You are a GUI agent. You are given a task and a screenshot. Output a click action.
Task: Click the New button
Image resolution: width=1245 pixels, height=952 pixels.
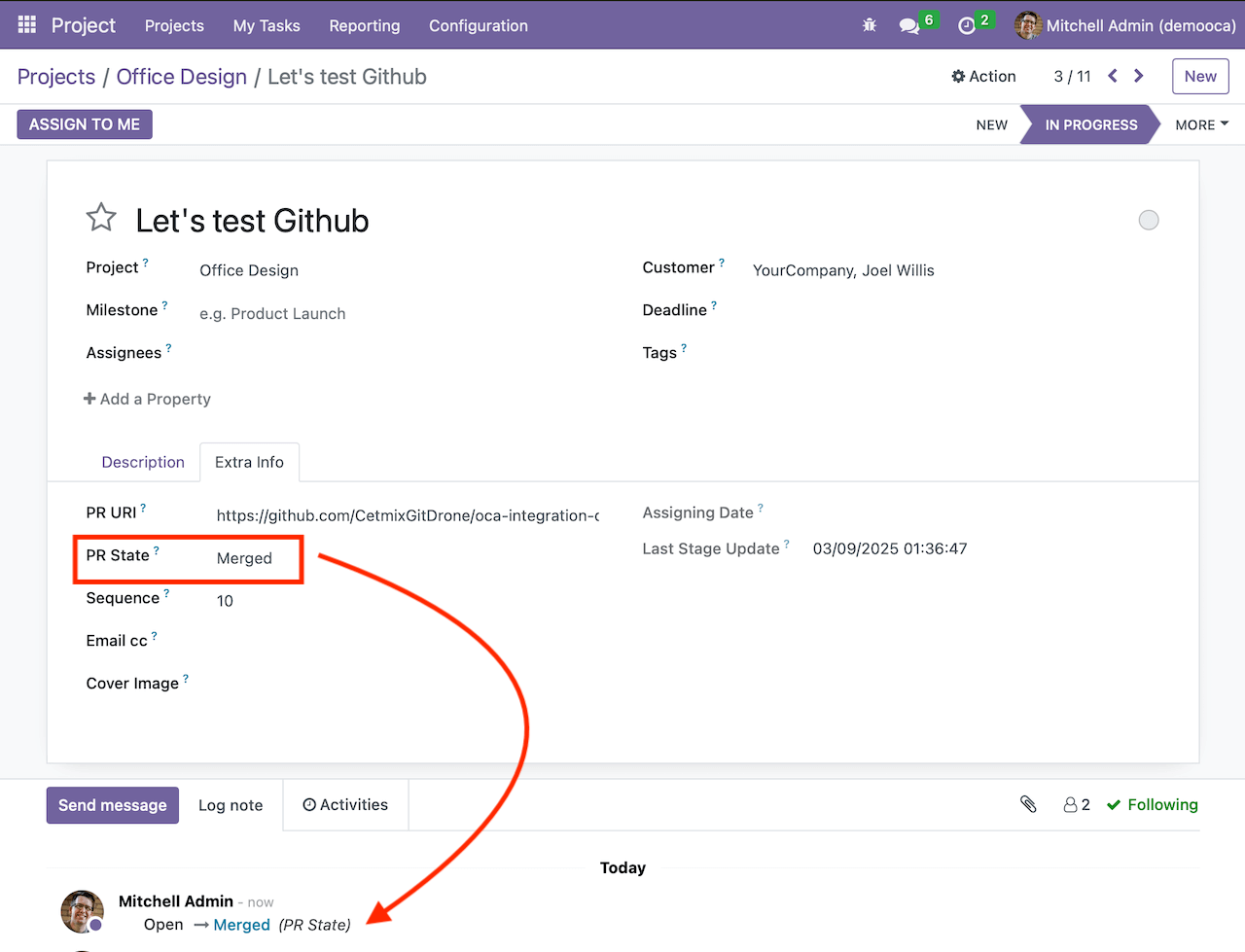[1200, 76]
